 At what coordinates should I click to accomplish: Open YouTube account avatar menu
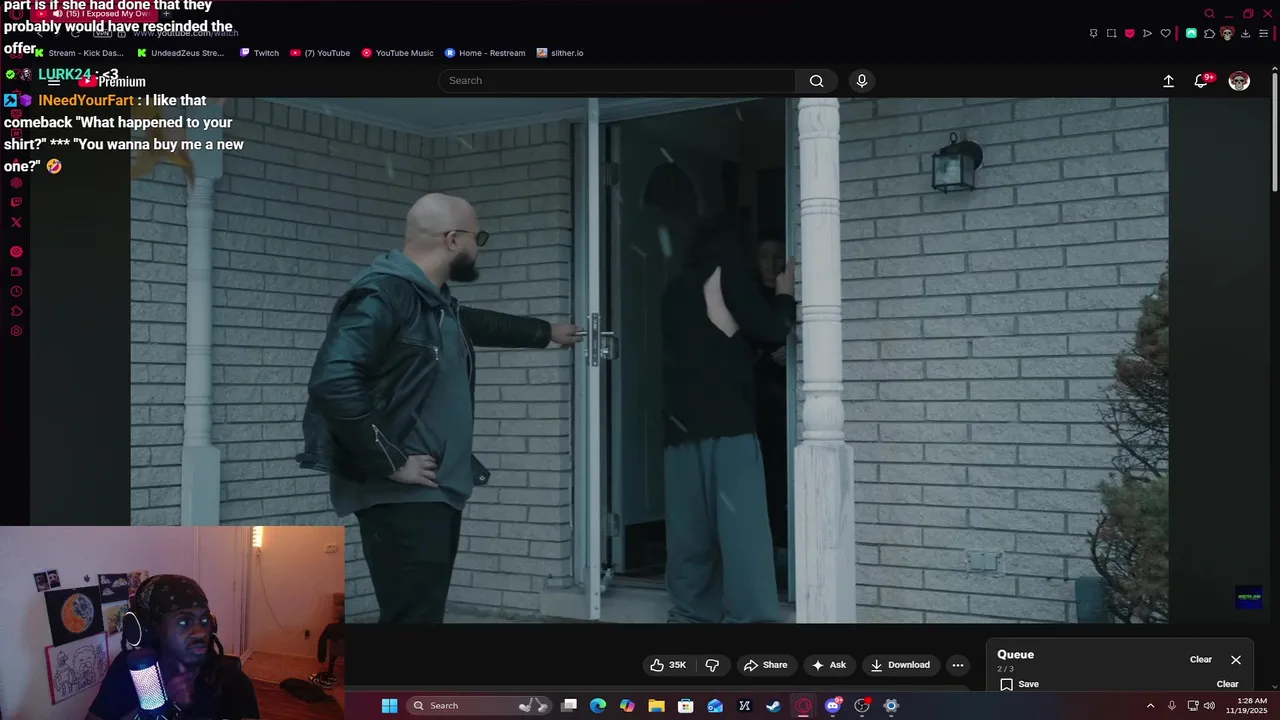click(x=1239, y=81)
